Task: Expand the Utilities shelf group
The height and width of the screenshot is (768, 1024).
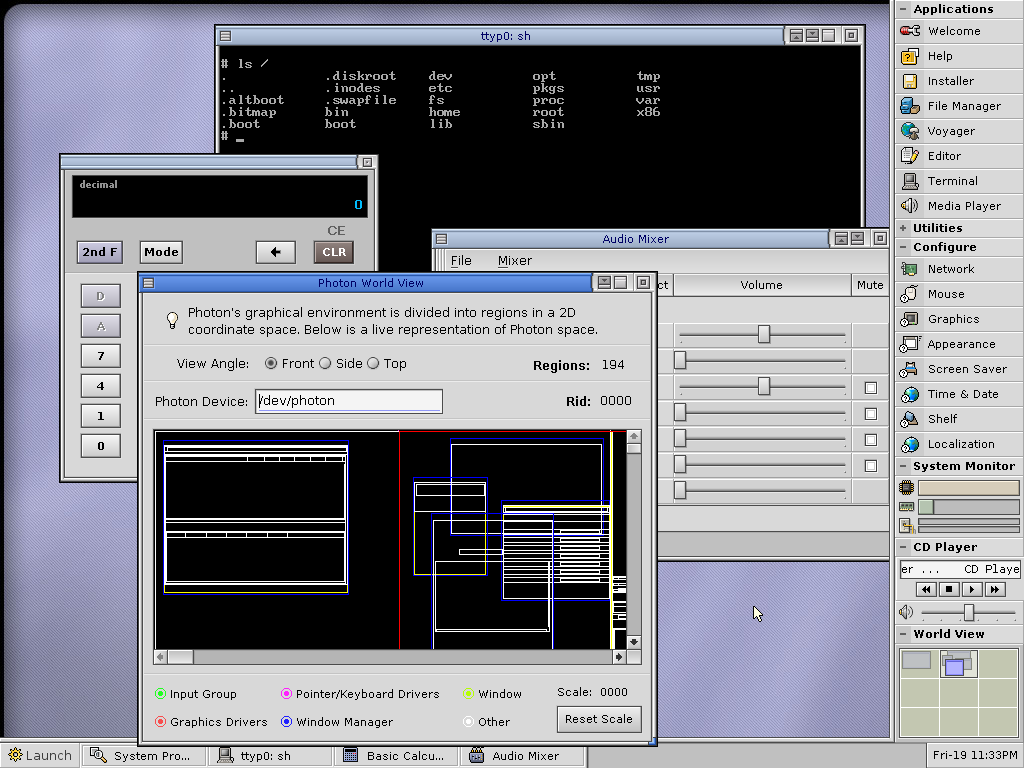Action: [x=937, y=228]
